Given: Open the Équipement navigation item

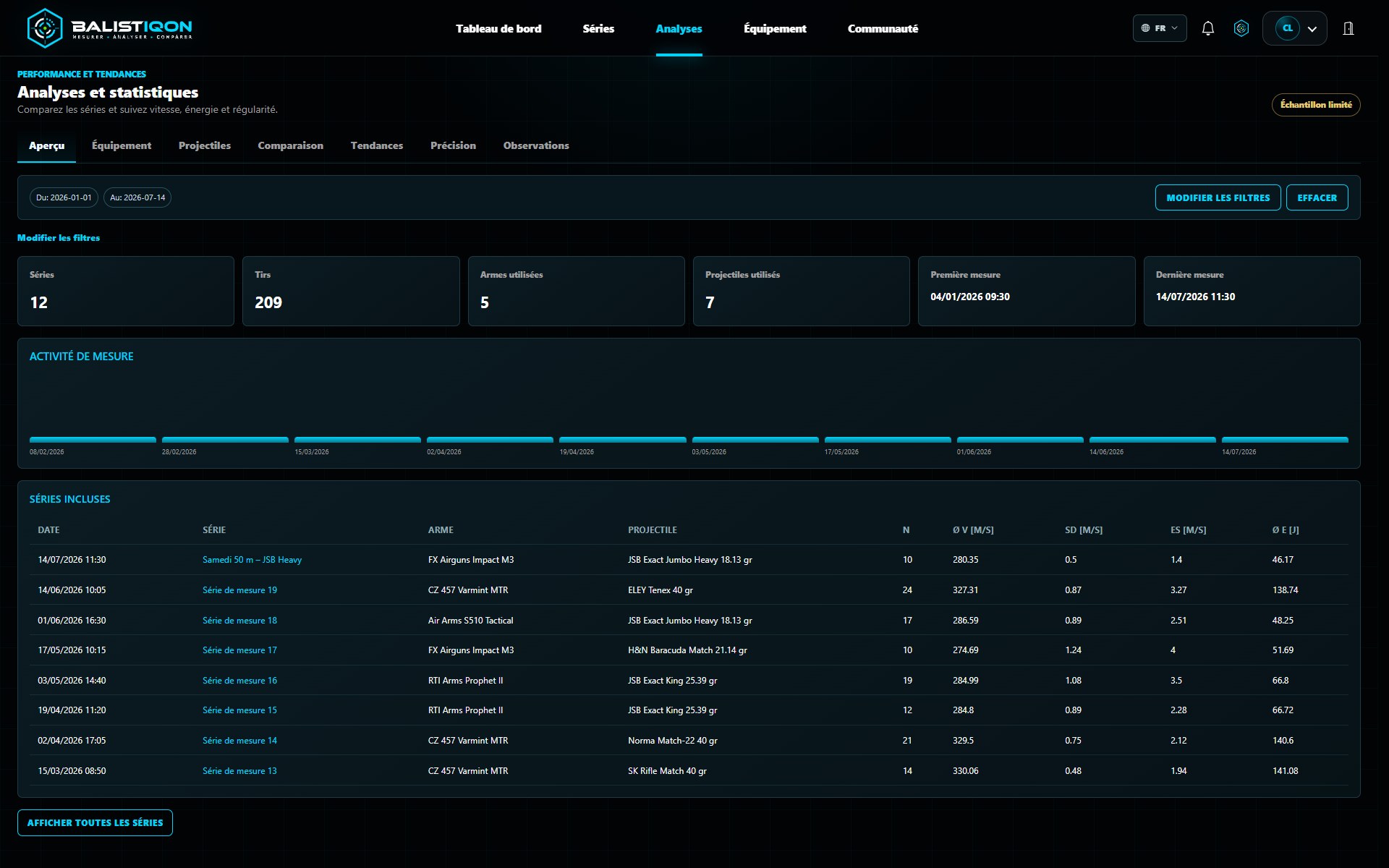Looking at the screenshot, I should (x=775, y=28).
